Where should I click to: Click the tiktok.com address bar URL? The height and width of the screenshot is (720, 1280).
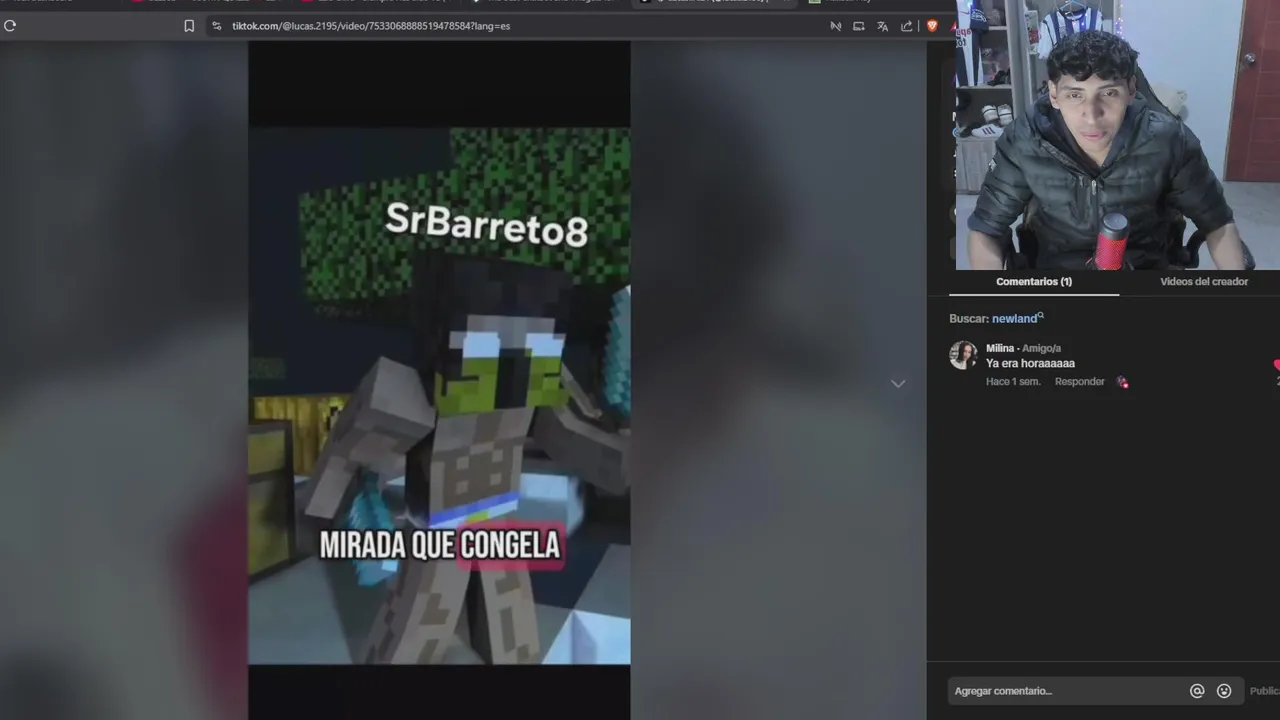point(371,26)
